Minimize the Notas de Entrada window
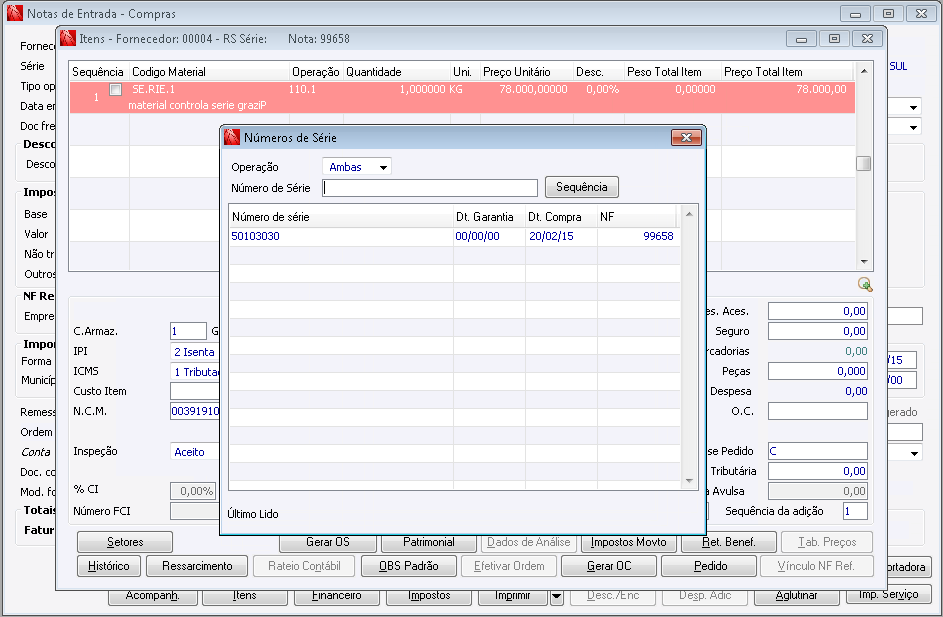Image resolution: width=943 pixels, height=617 pixels. point(855,13)
